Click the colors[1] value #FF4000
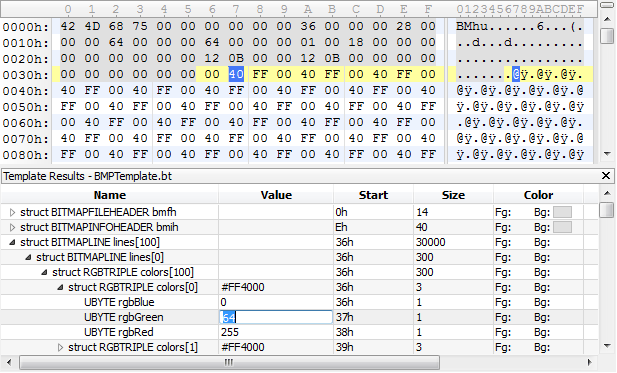The width and height of the screenshot is (617, 373). tap(242, 347)
